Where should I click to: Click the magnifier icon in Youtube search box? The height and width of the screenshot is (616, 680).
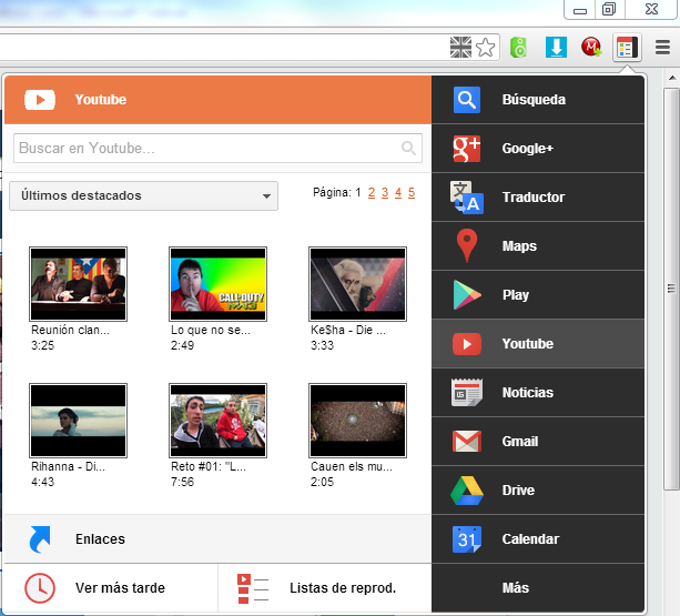coord(408,148)
